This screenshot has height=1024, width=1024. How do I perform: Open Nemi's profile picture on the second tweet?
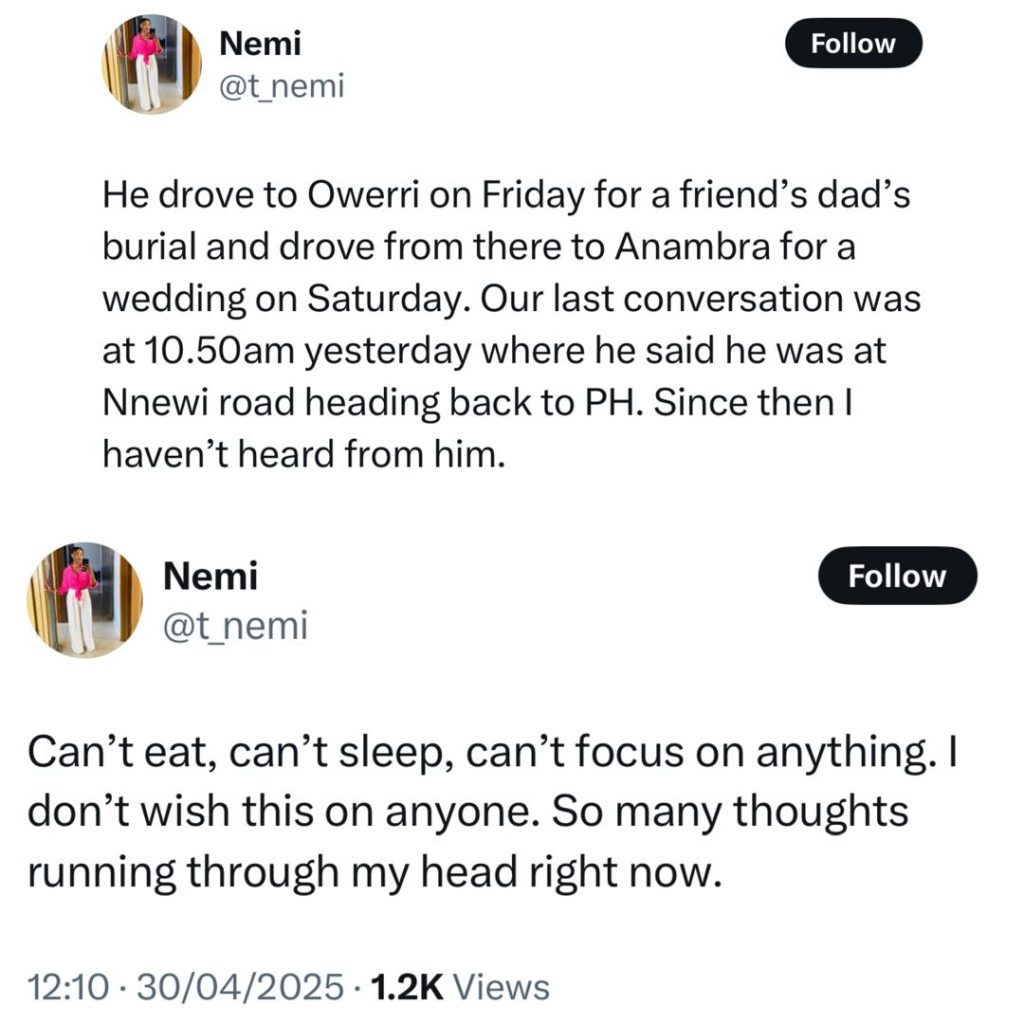click(84, 599)
